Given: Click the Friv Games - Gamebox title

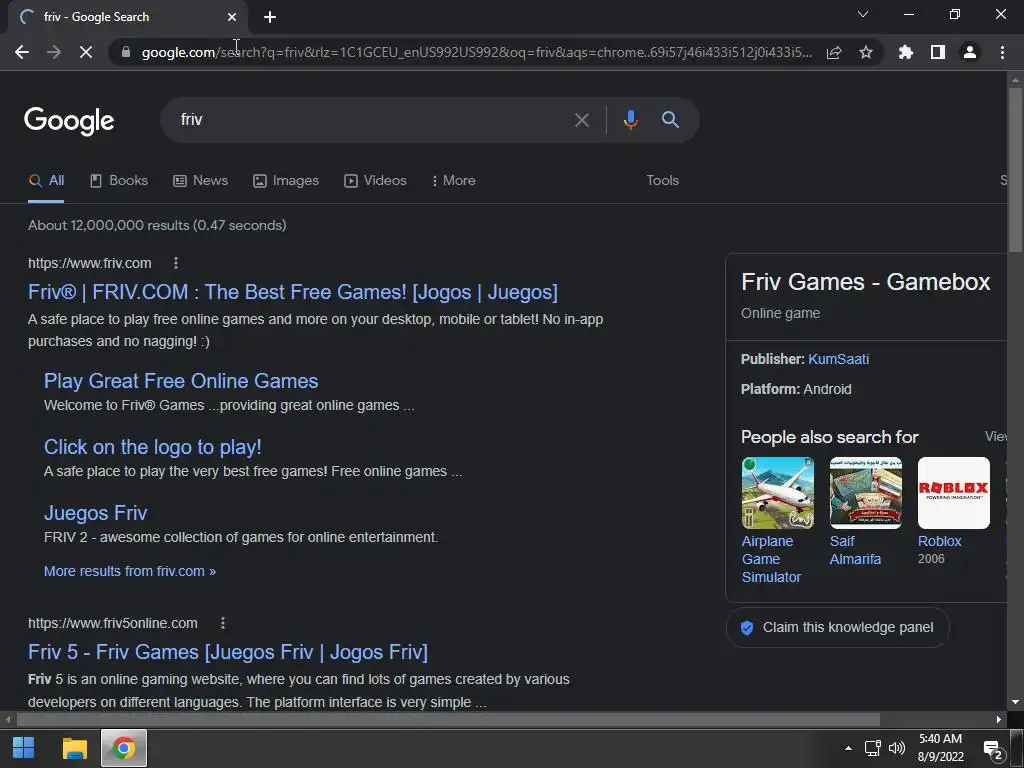Looking at the screenshot, I should pos(866,282).
